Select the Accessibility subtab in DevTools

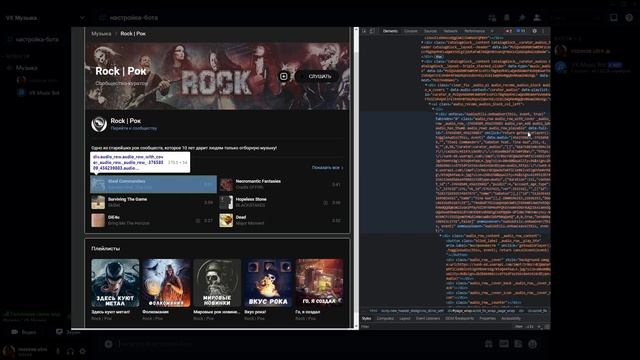coord(511,318)
